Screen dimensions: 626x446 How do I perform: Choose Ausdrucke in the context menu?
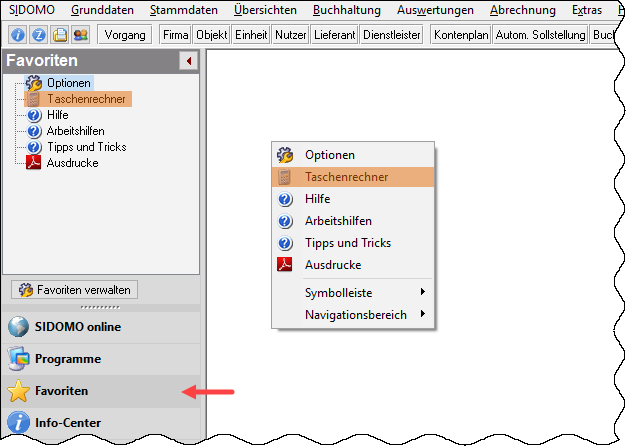coord(353,265)
